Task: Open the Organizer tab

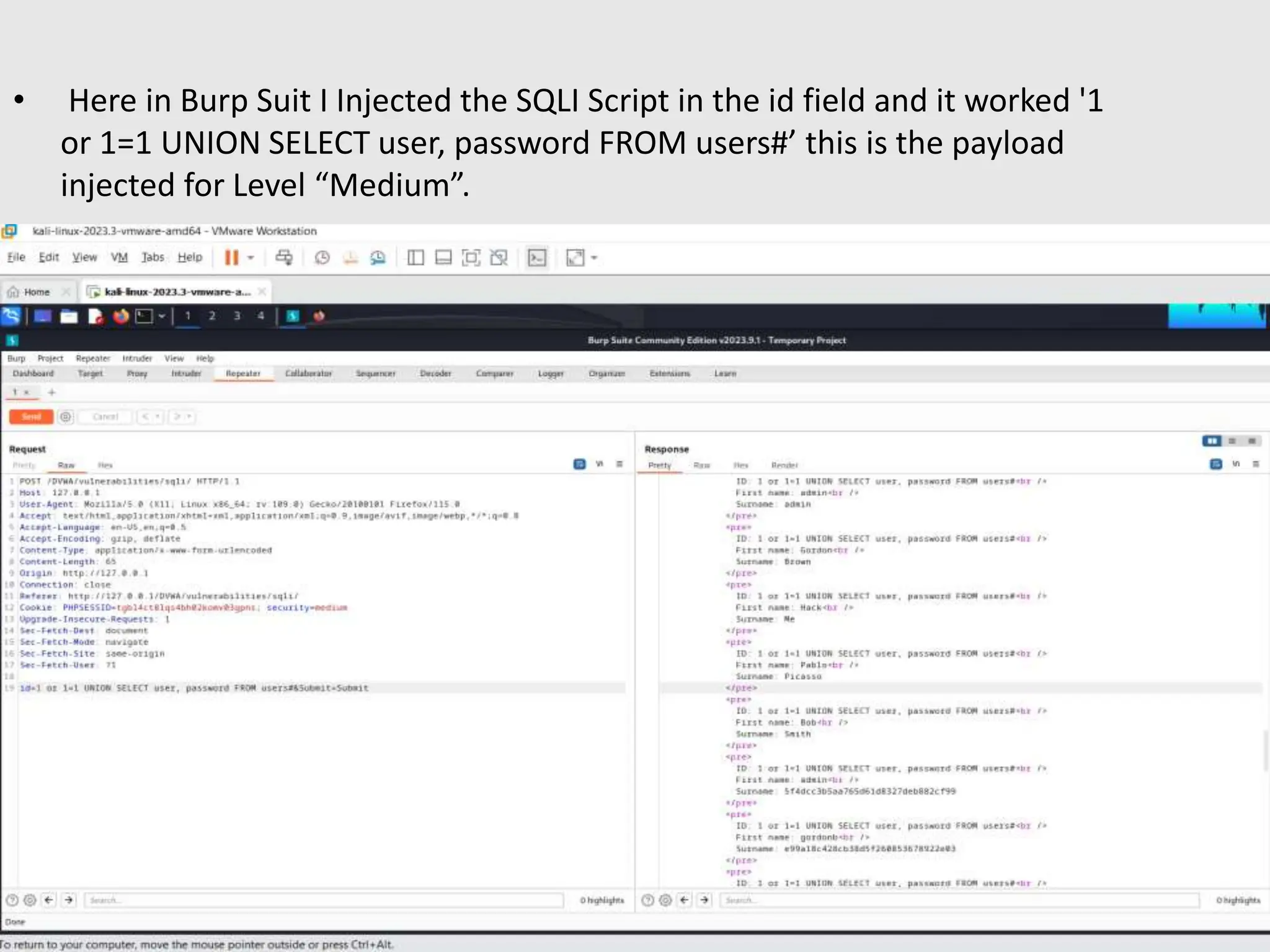Action: pos(607,374)
